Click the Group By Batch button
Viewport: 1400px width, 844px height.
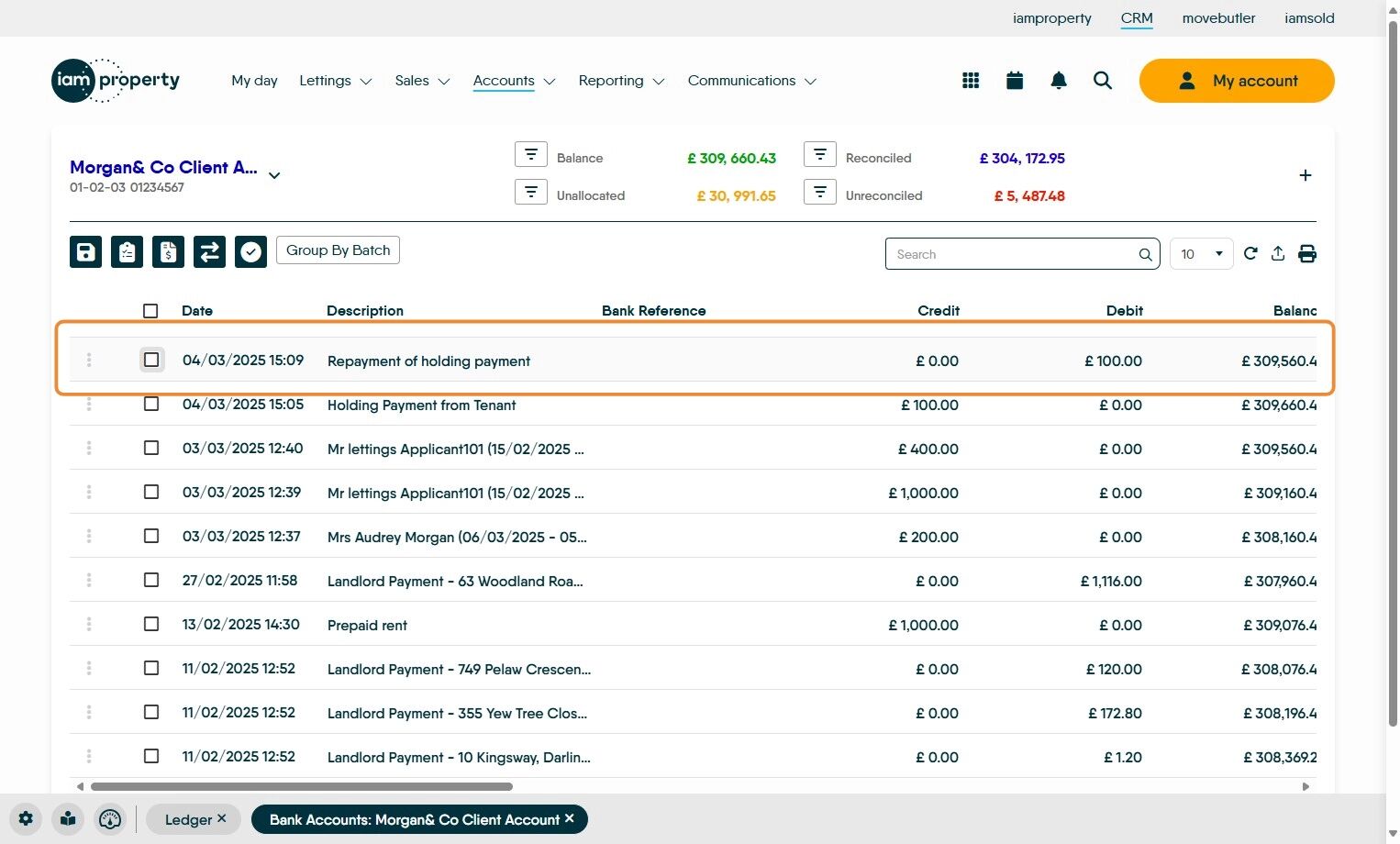click(338, 250)
